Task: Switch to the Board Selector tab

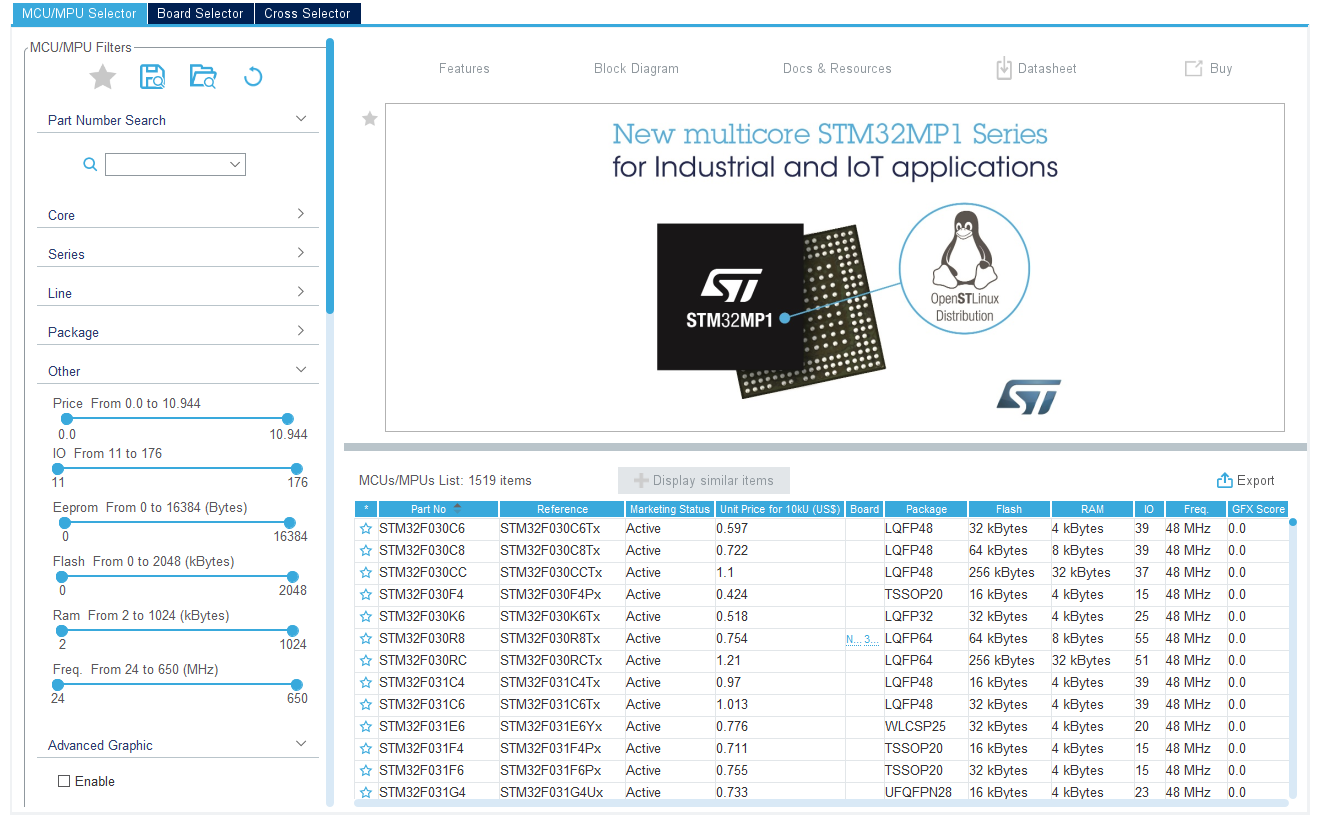Action: tap(200, 13)
